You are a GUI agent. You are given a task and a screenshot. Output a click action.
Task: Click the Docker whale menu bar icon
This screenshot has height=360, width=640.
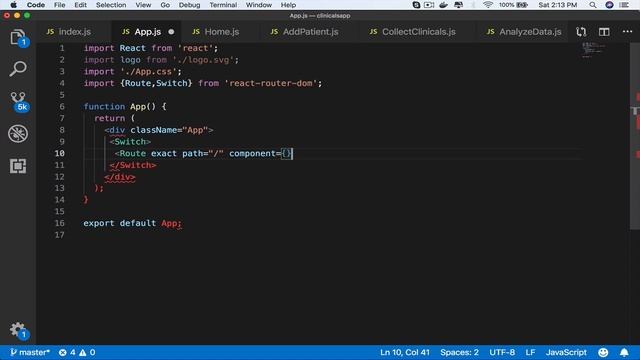pyautogui.click(x=443, y=5)
